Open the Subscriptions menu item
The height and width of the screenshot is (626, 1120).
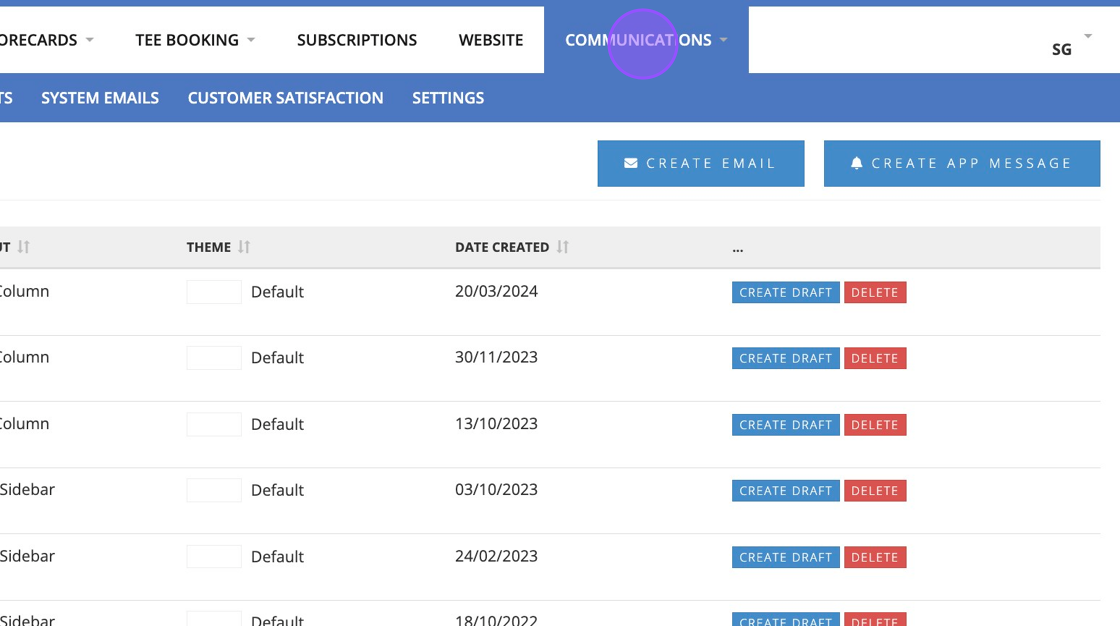[357, 40]
